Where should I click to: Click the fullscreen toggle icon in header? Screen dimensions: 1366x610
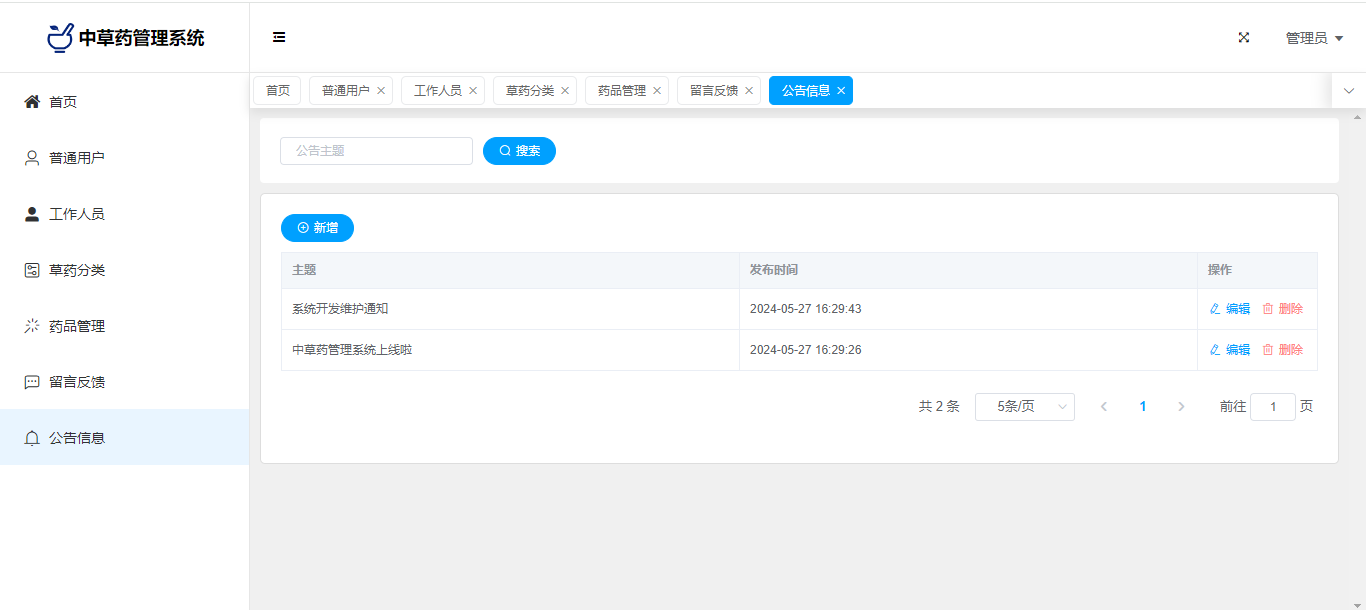[x=1244, y=38]
